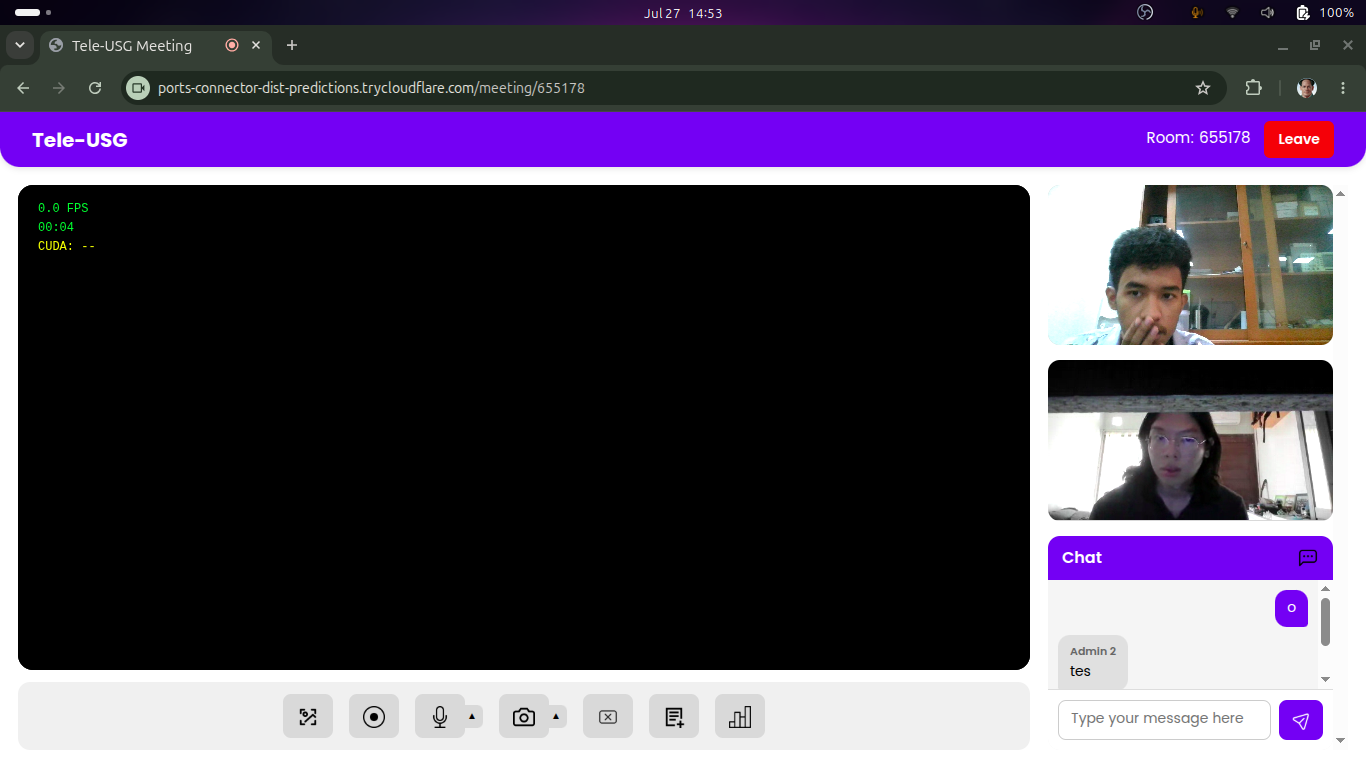
Task: Click the volume speaker icon in top bar
Action: (1267, 13)
